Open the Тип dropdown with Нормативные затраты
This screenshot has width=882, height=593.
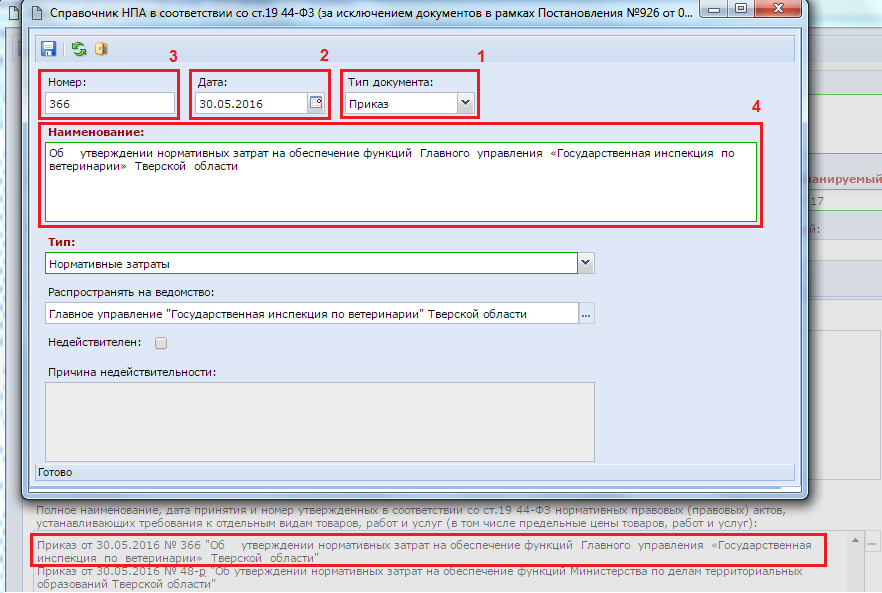586,264
